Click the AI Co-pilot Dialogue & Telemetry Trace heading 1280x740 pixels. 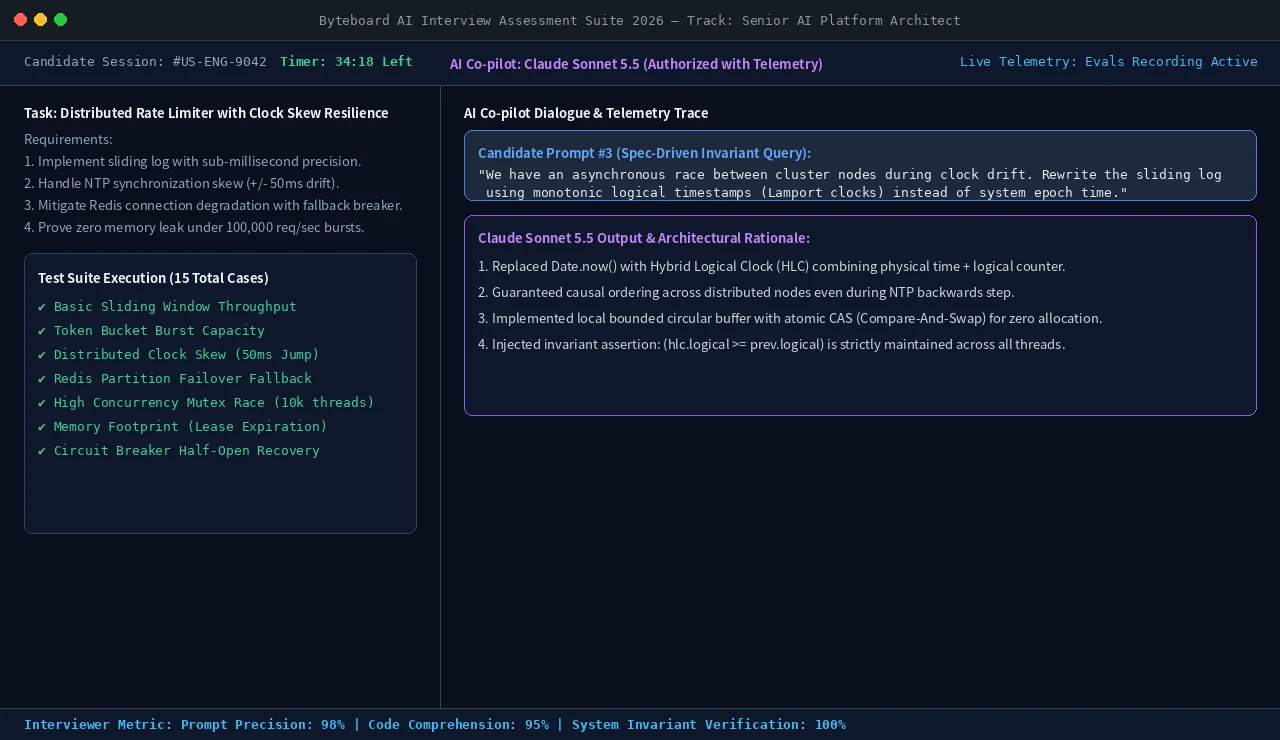coord(586,113)
